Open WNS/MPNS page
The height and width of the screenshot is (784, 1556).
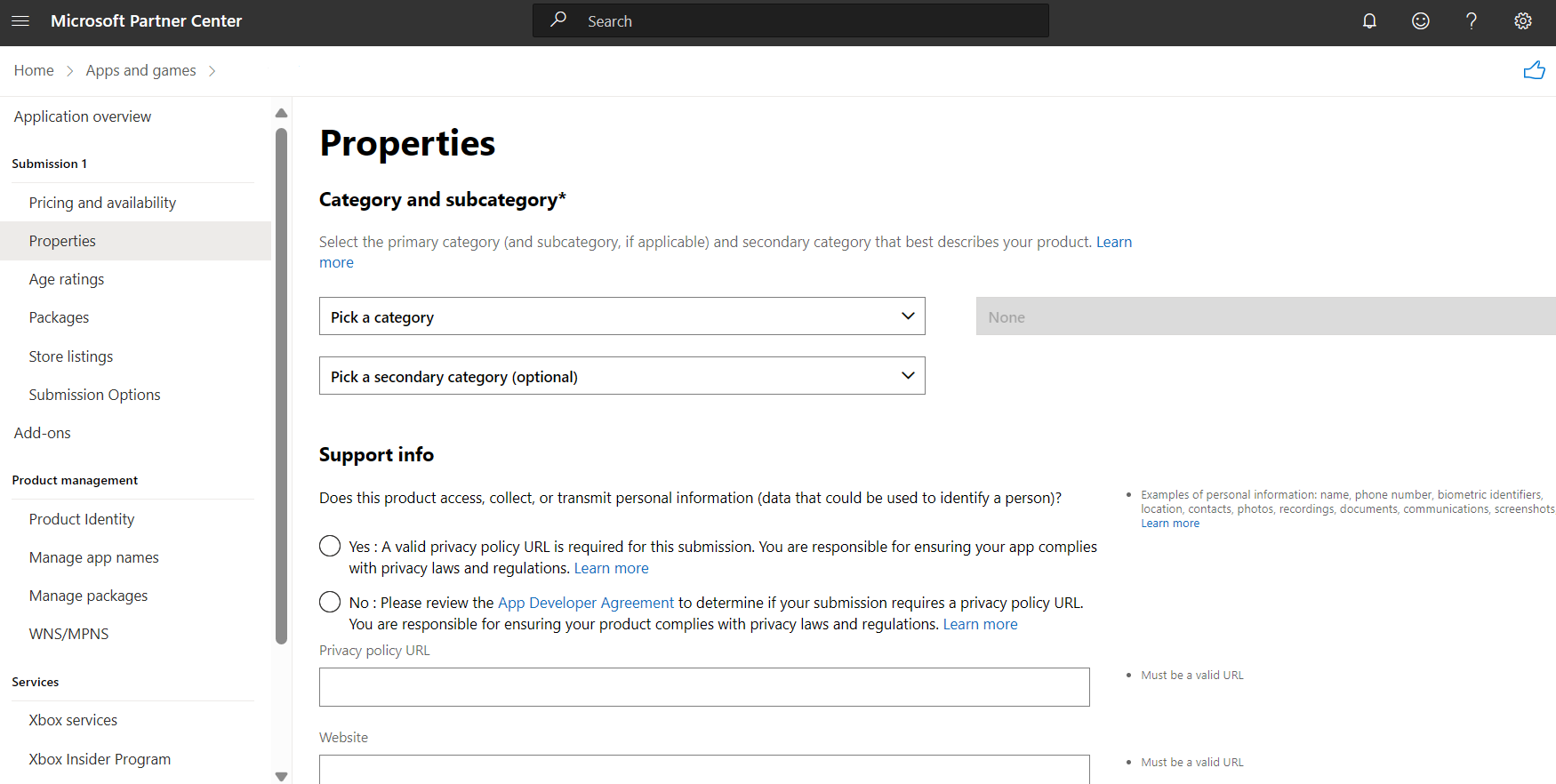[x=68, y=634]
